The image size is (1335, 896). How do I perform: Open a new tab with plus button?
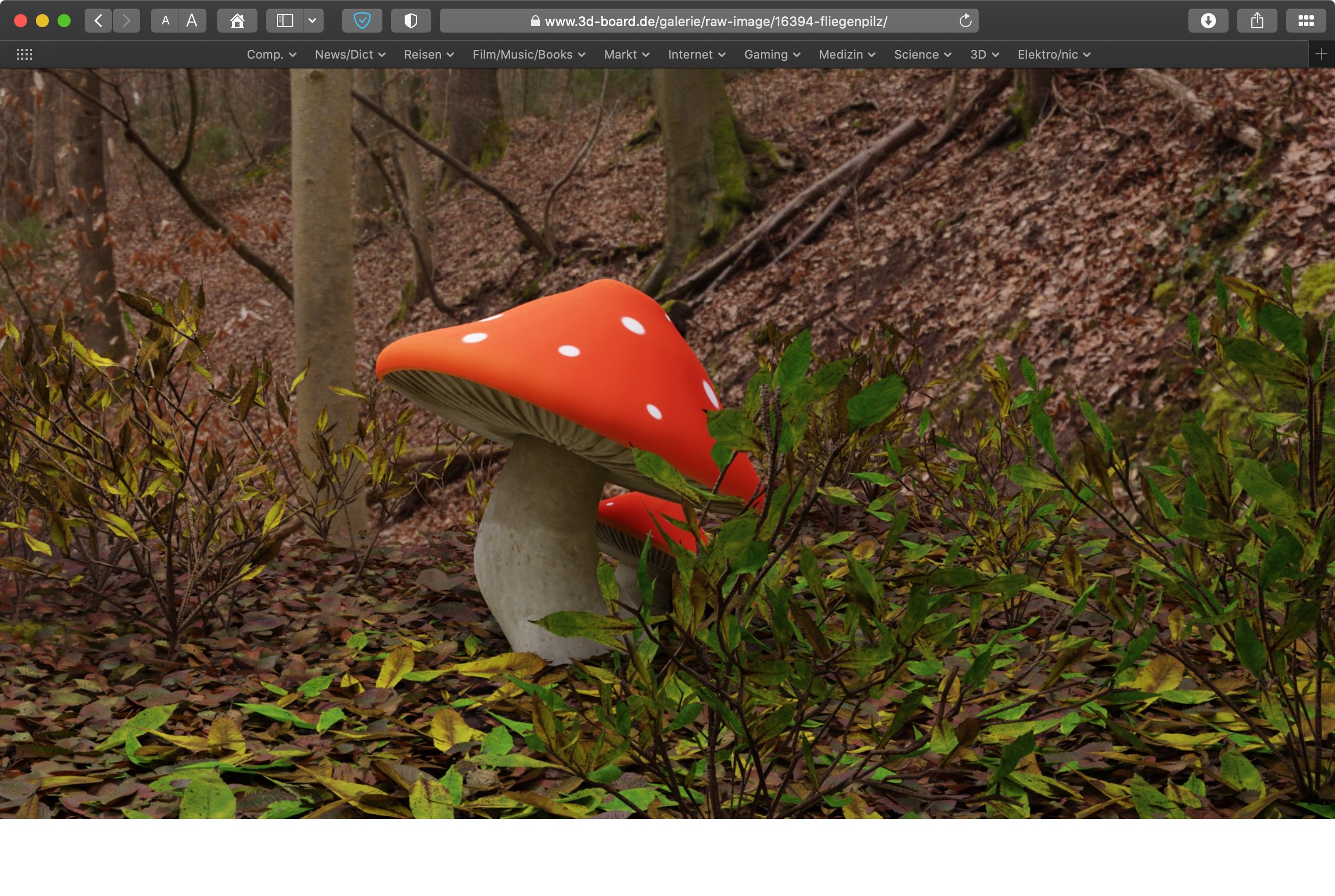pos(1321,54)
